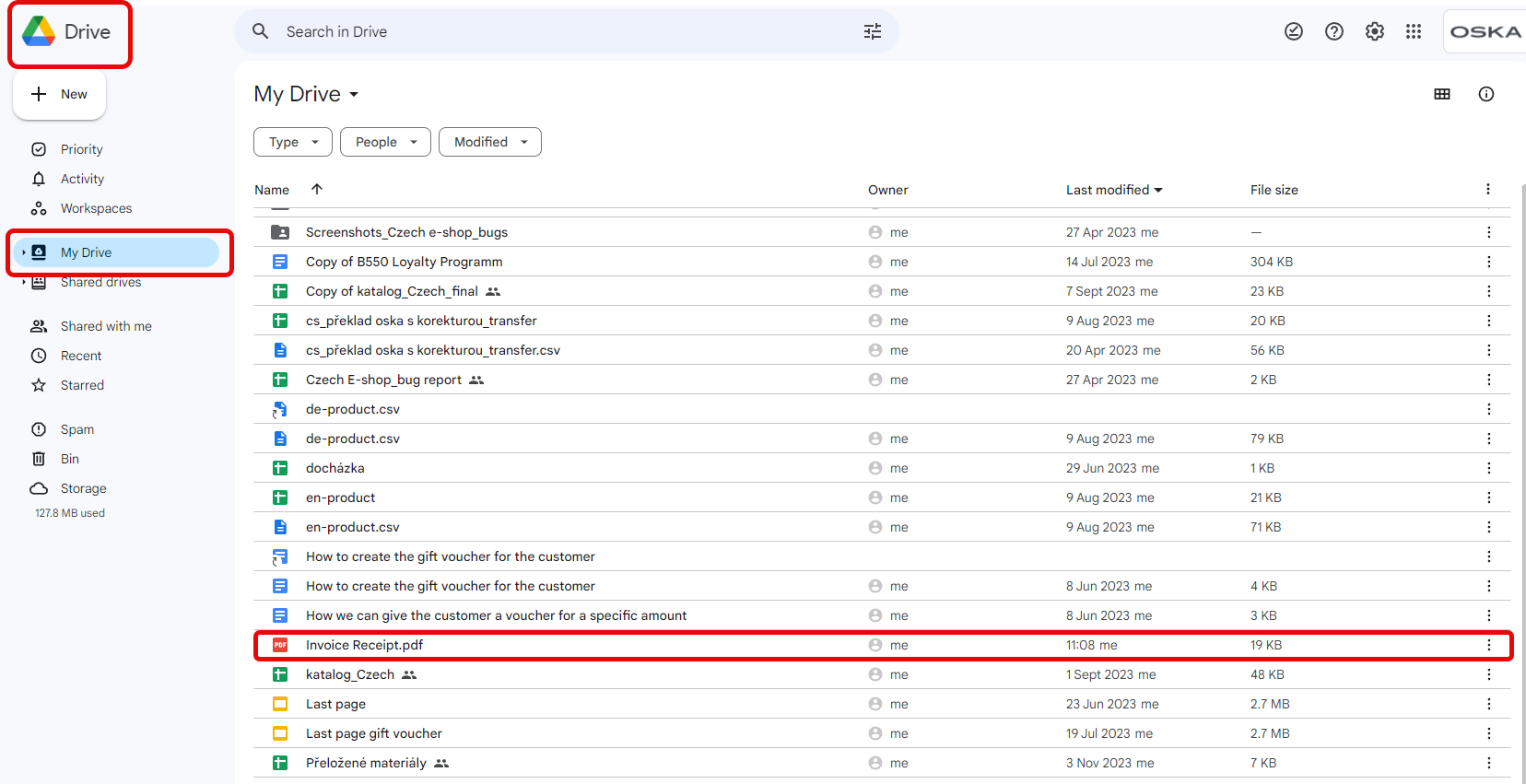1526x784 pixels.
Task: Toggle name sort direction arrow
Action: tap(316, 189)
